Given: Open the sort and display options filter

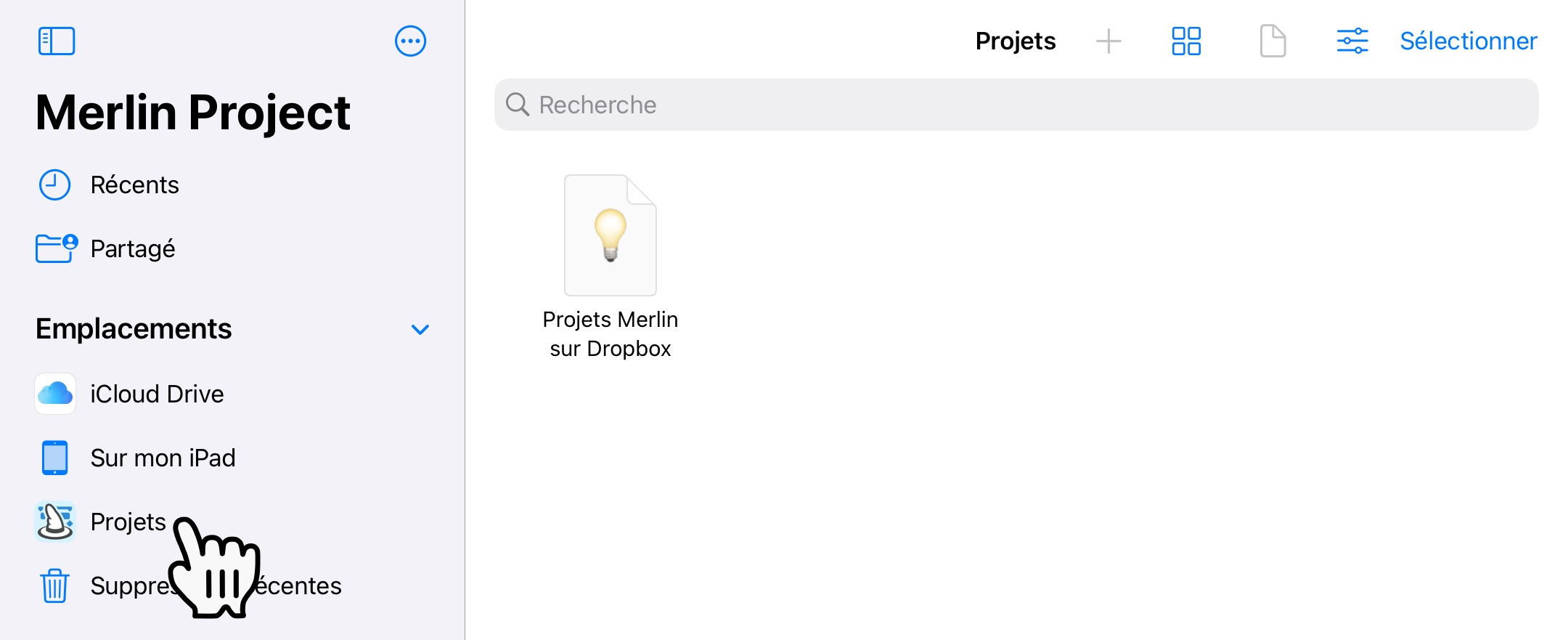Looking at the screenshot, I should 1352,41.
